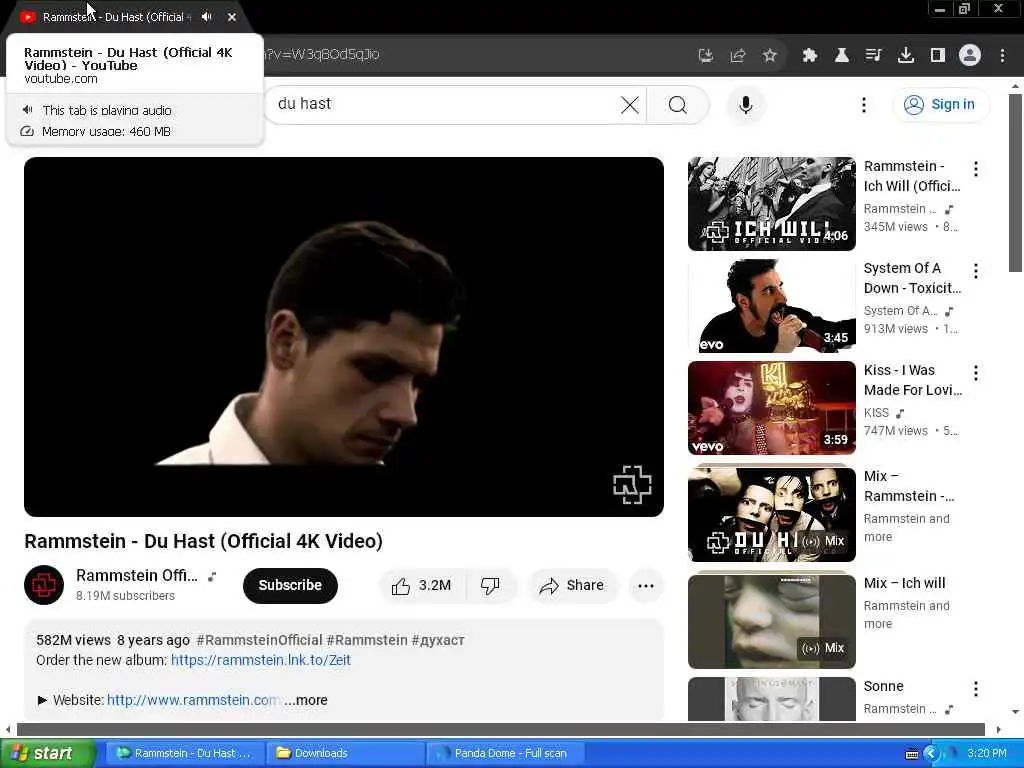Open the Ich Will video thumbnail
This screenshot has height=768, width=1024.
tap(771, 204)
